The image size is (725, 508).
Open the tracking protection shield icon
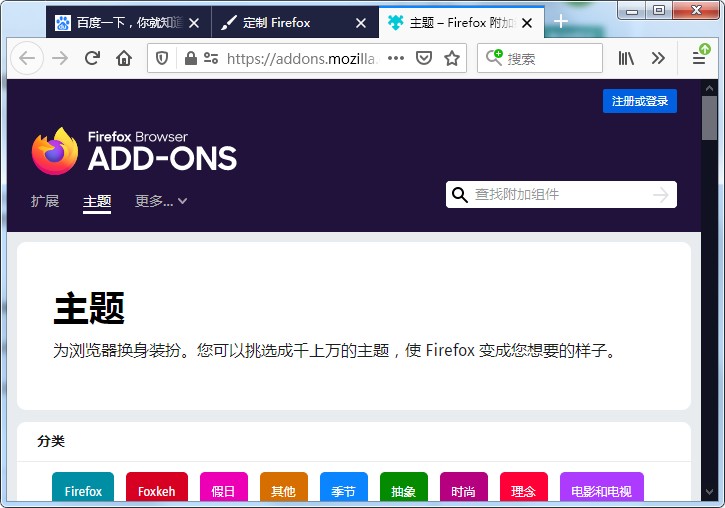(x=161, y=58)
